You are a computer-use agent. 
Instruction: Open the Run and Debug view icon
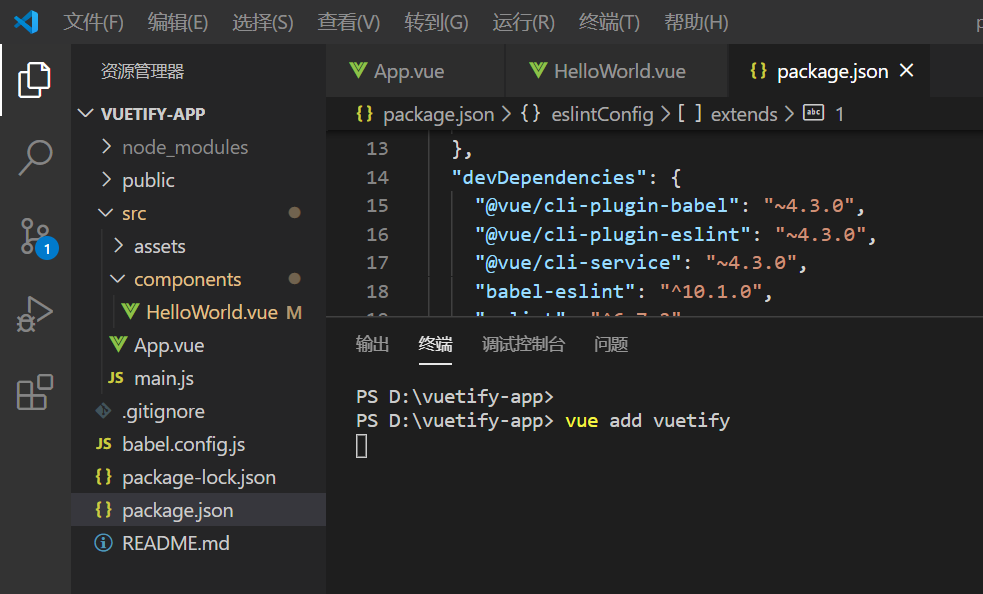coord(34,314)
